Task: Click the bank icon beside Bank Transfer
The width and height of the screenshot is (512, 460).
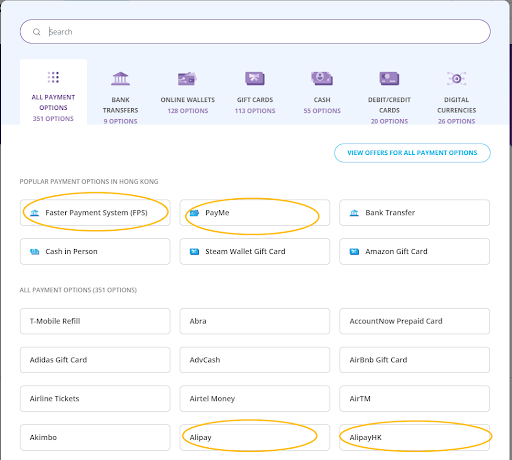Action: [354, 213]
